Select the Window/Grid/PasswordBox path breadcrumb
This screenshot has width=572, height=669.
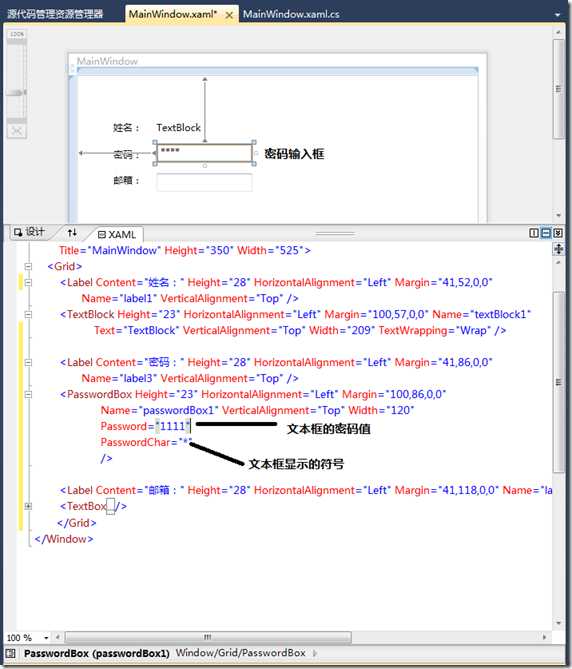click(241, 653)
